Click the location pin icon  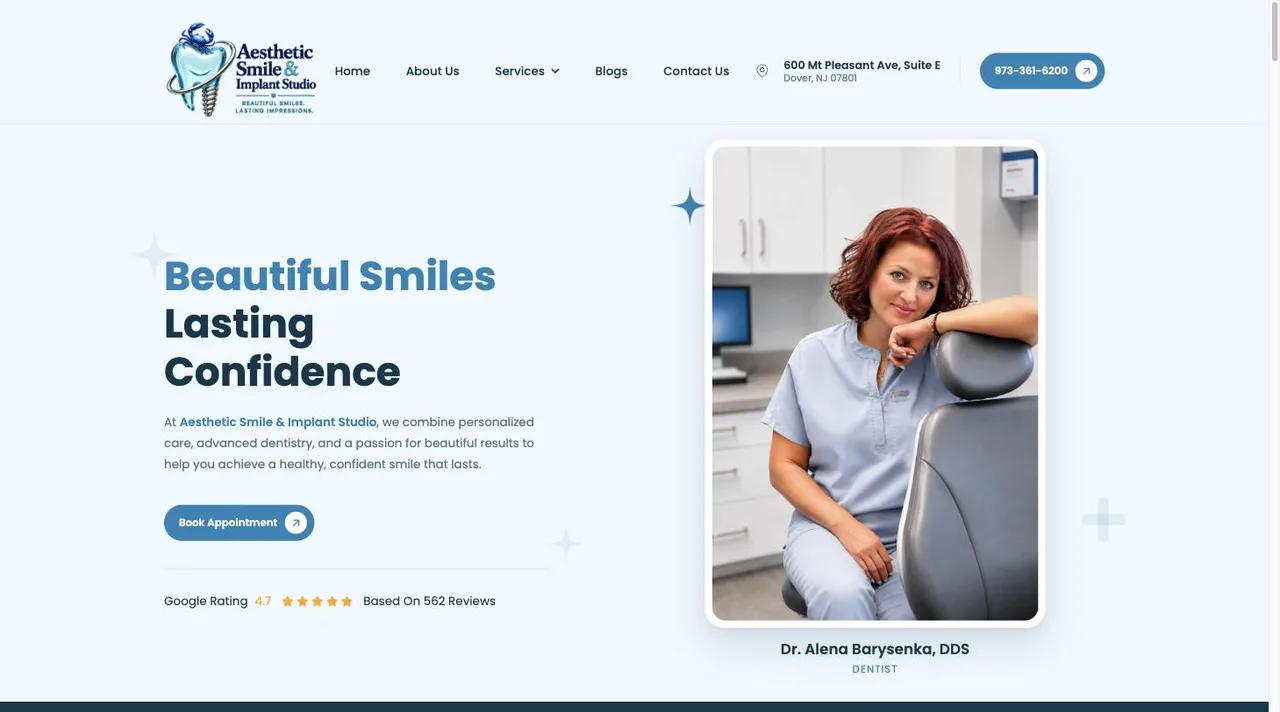point(762,71)
